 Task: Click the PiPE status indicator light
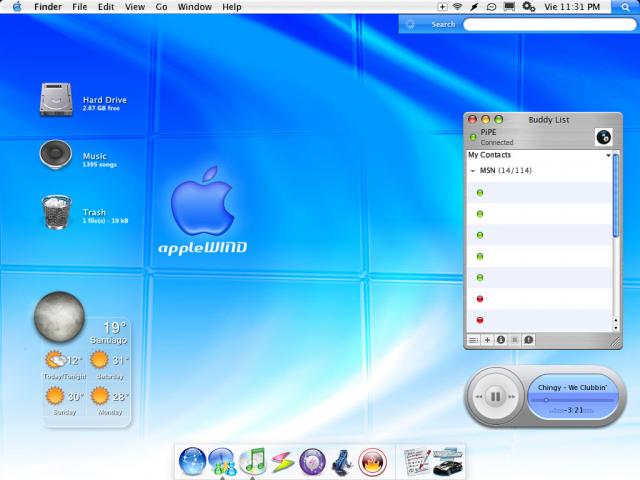point(473,137)
